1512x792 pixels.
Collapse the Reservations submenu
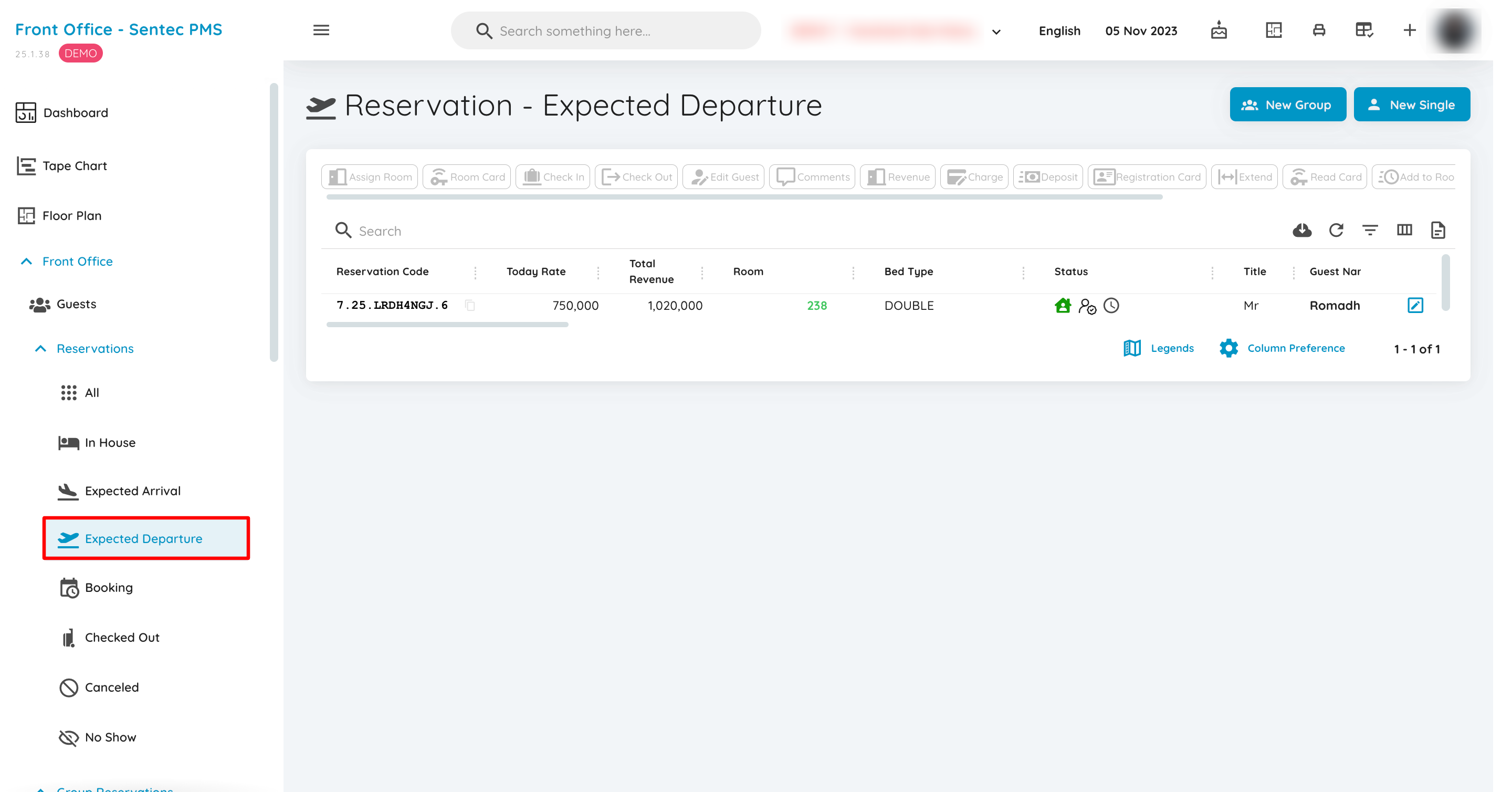pos(40,349)
